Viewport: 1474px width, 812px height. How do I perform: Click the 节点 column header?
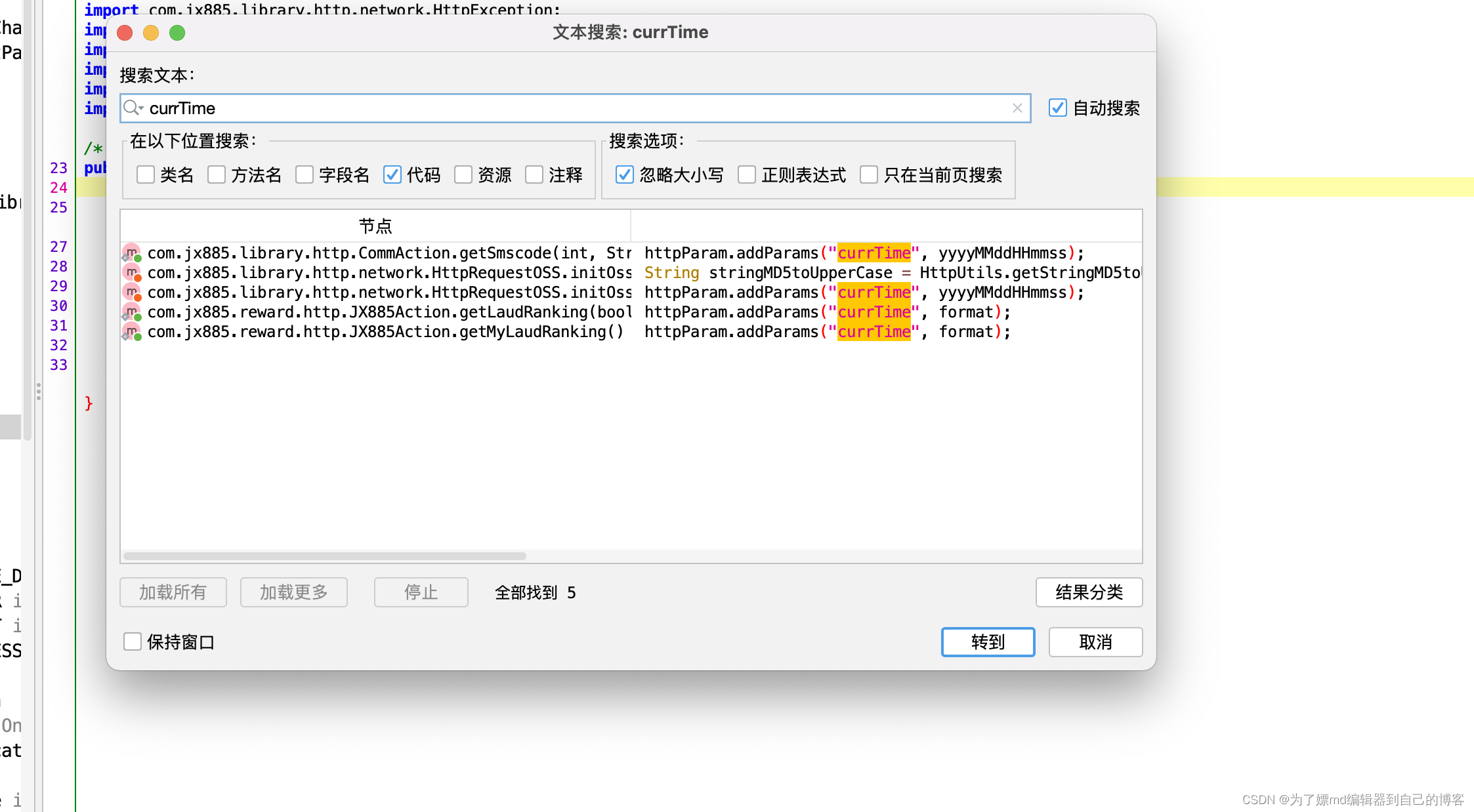(x=375, y=226)
